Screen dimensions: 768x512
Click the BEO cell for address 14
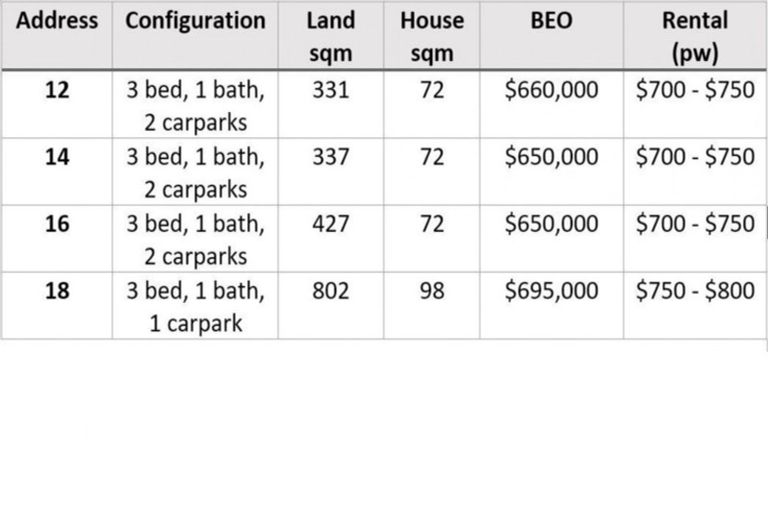552,158
